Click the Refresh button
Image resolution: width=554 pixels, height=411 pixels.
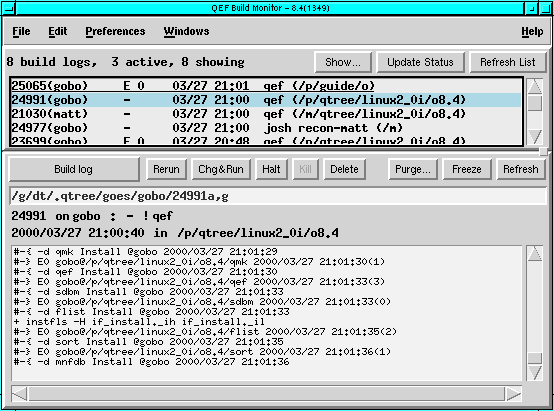point(521,169)
